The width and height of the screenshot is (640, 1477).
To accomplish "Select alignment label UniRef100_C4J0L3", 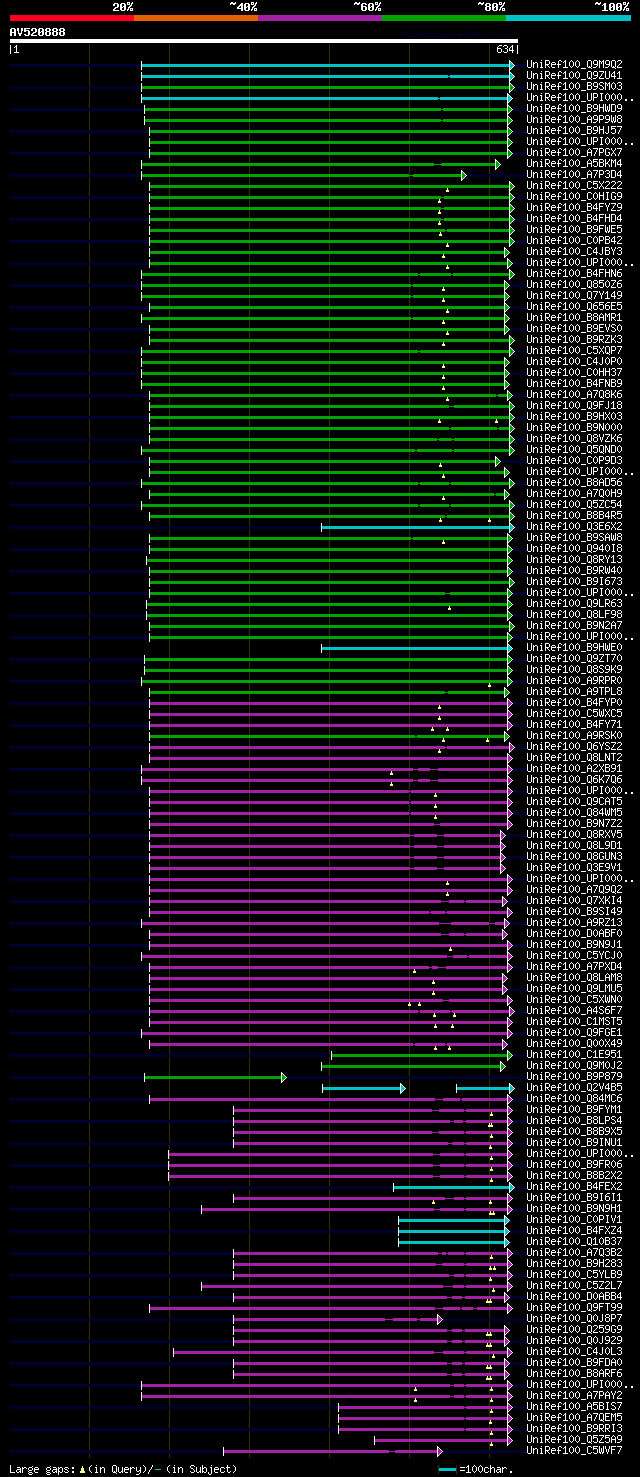I will click(x=574, y=1352).
